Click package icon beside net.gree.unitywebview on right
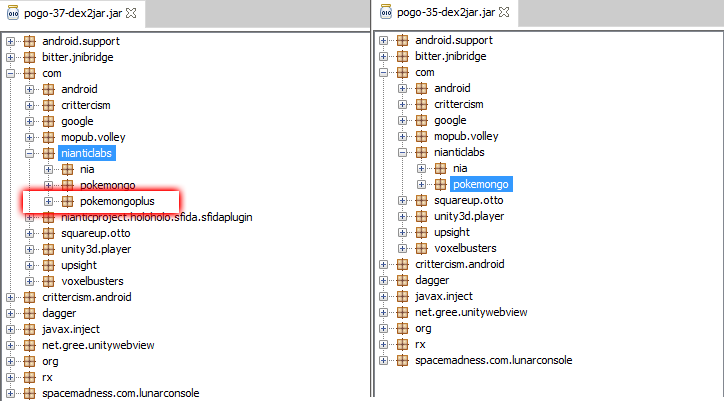724x401 pixels. (x=403, y=312)
